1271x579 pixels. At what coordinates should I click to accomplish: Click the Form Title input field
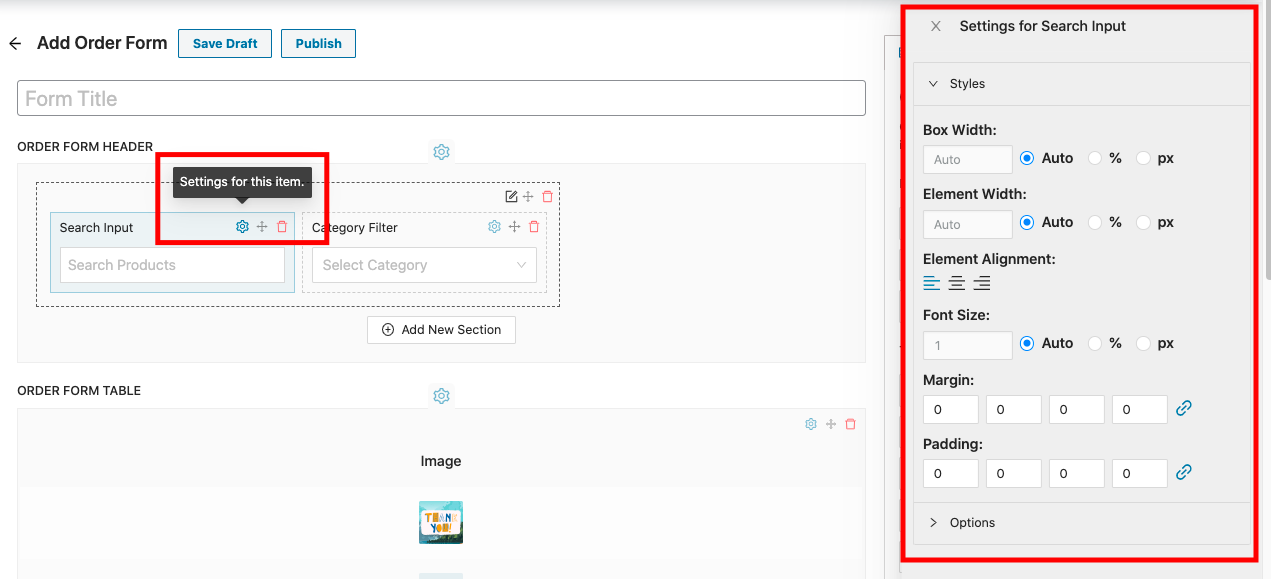pos(441,98)
